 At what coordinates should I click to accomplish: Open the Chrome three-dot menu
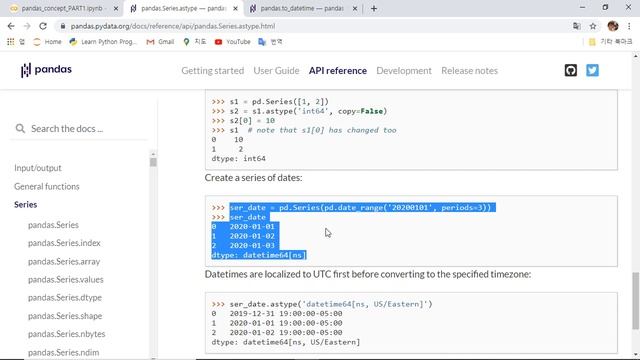629,26
